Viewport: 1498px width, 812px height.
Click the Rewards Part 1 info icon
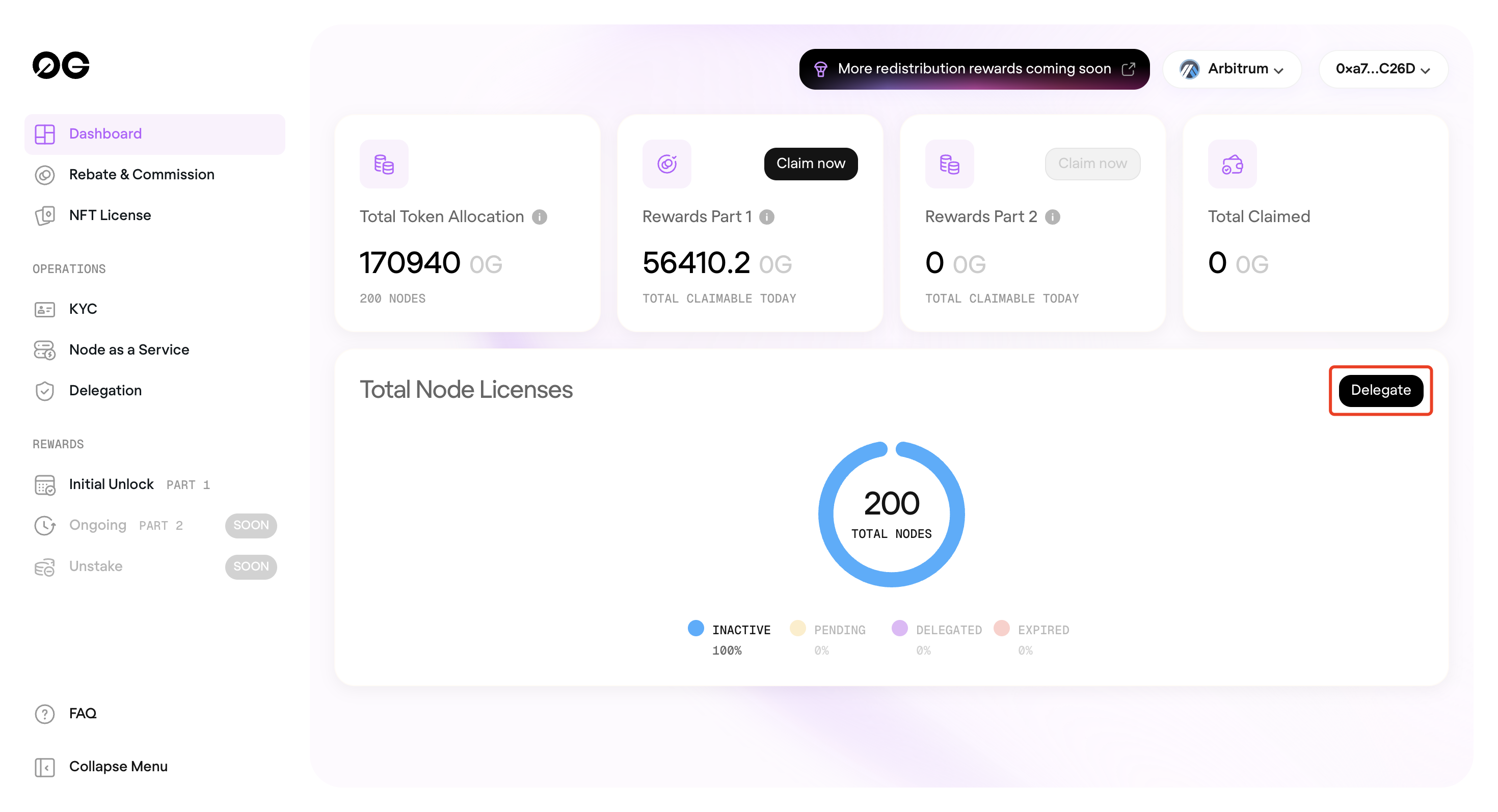click(x=766, y=217)
